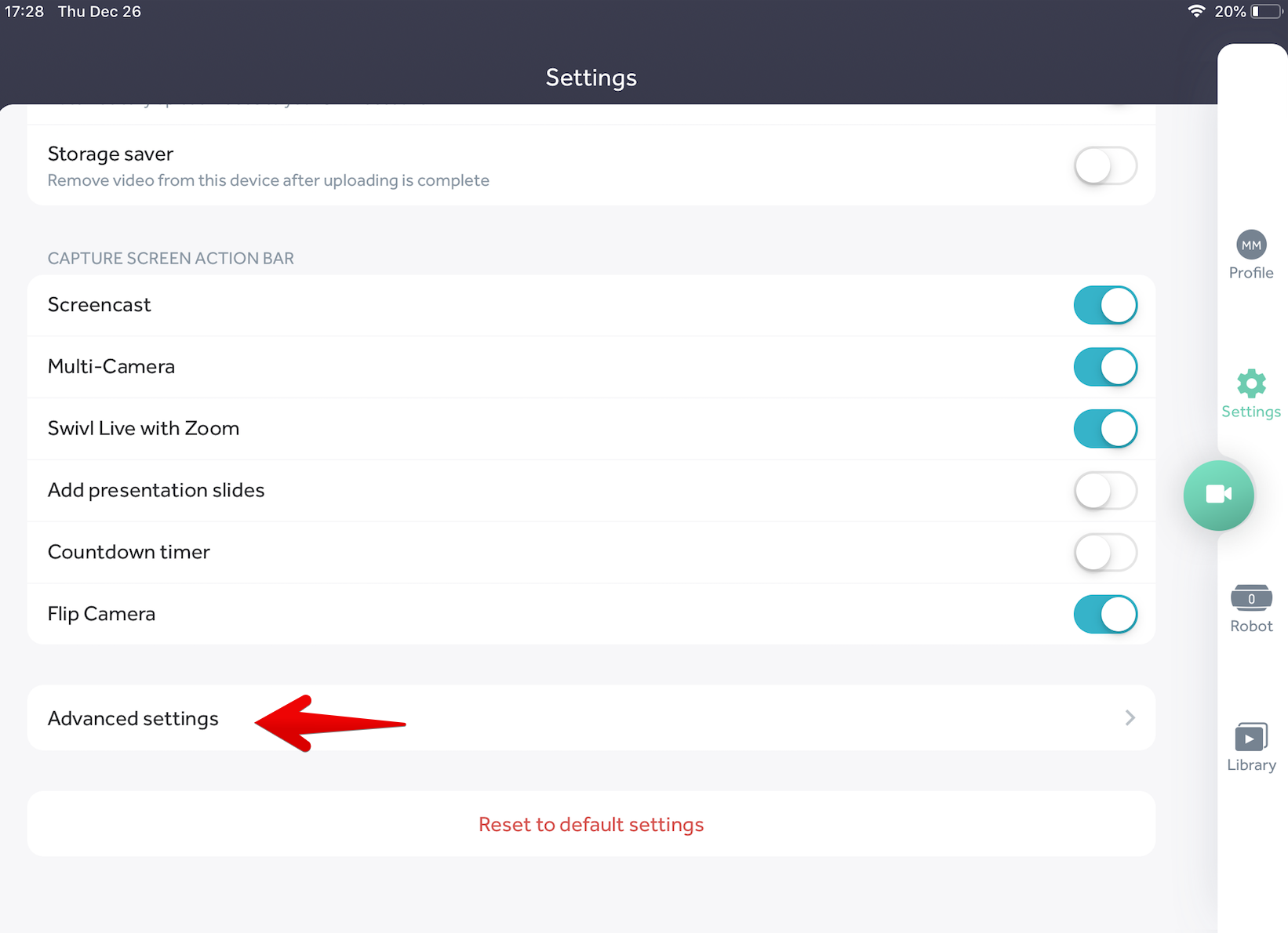
Task: Tap Reset to default settings
Action: pos(591,825)
